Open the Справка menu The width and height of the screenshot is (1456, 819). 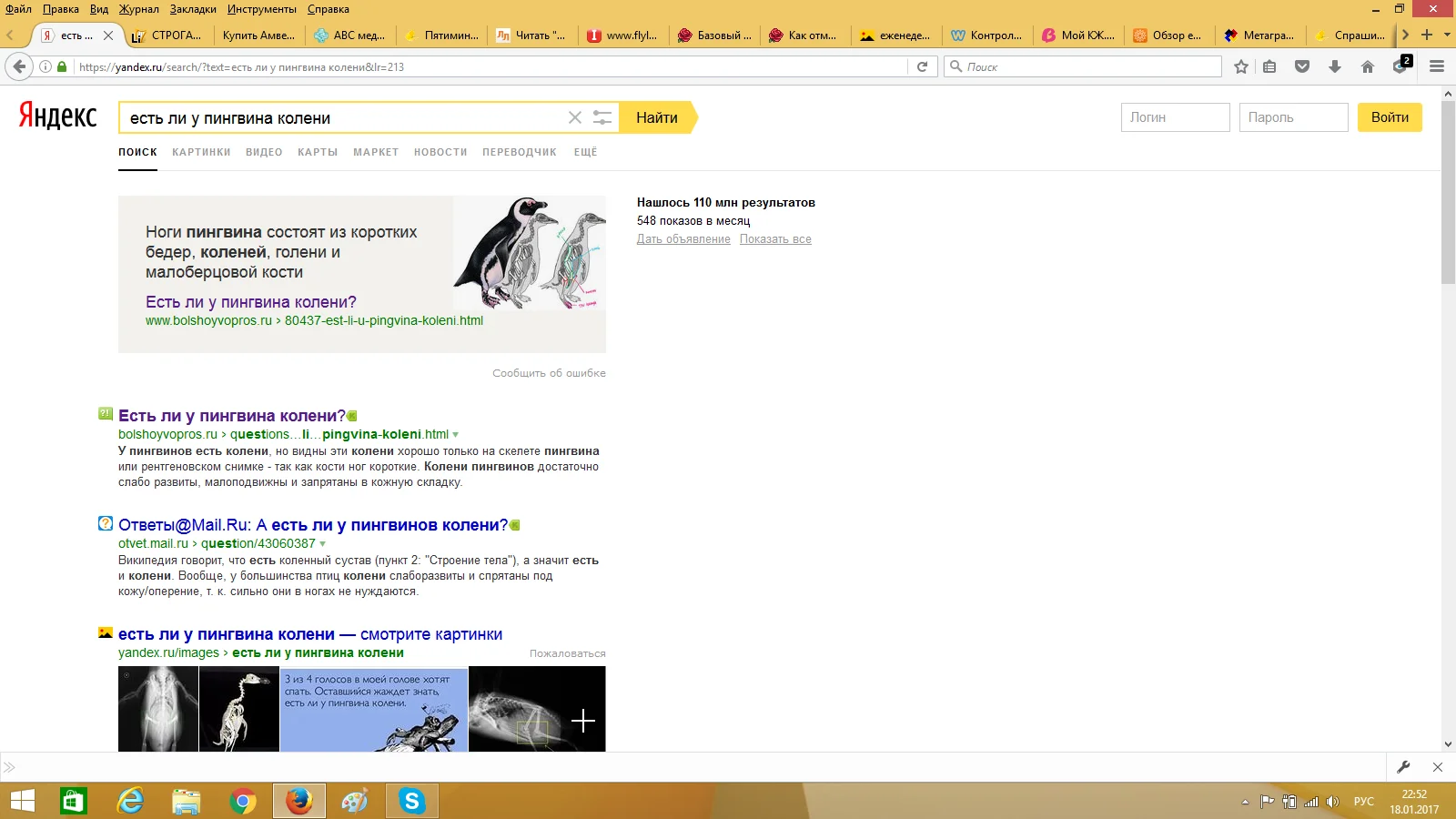(329, 9)
